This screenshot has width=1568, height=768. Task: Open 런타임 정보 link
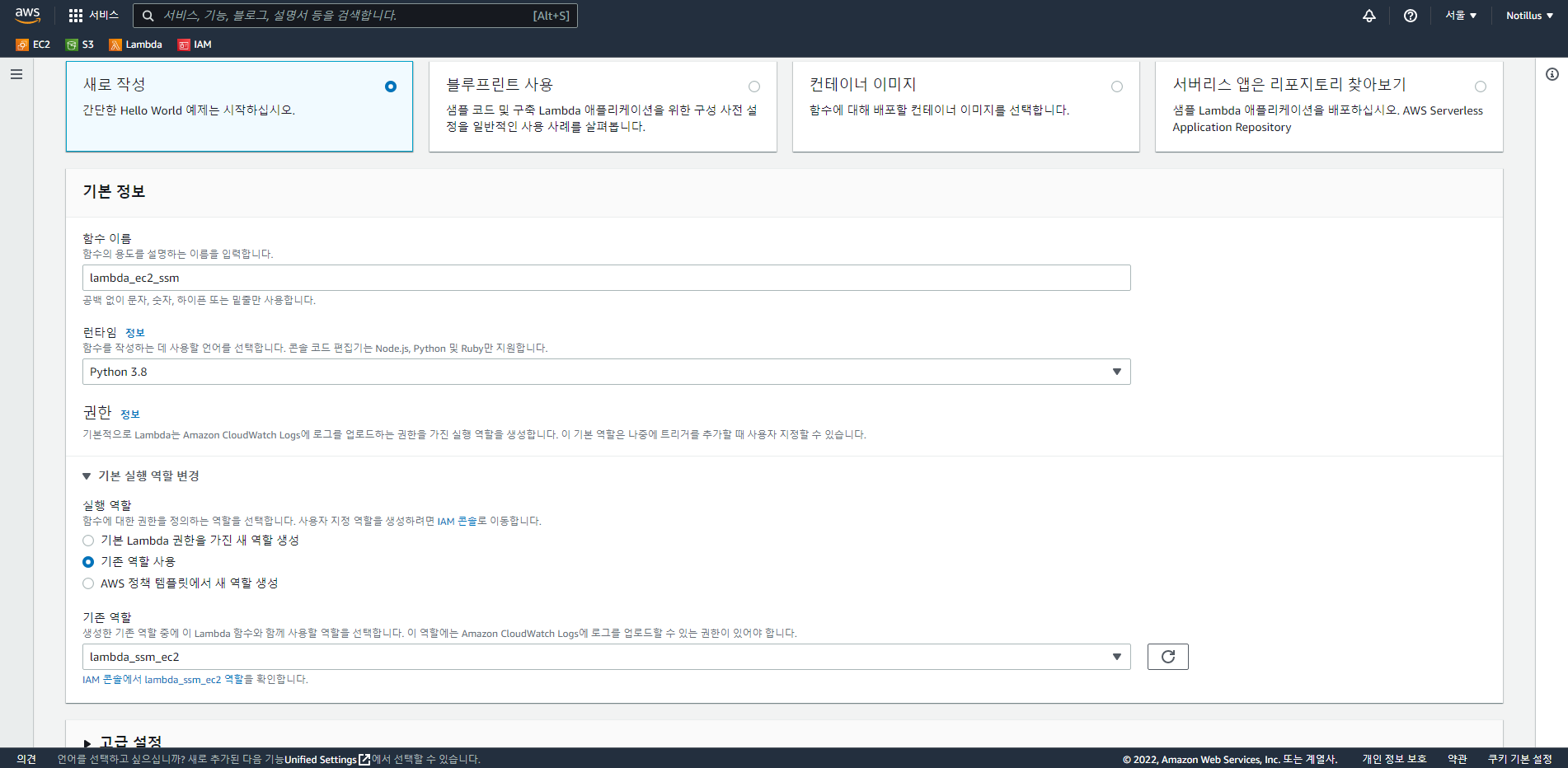[135, 333]
